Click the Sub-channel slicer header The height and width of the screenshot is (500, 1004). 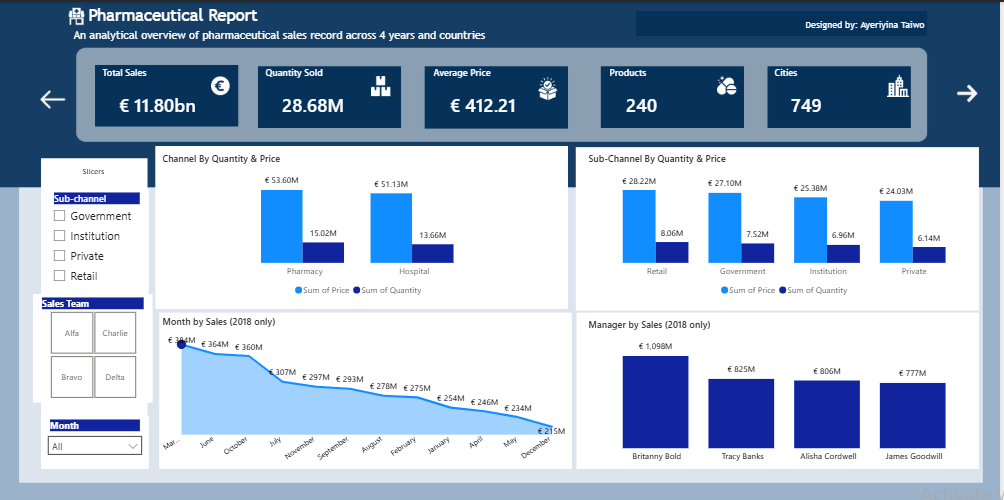[97, 198]
